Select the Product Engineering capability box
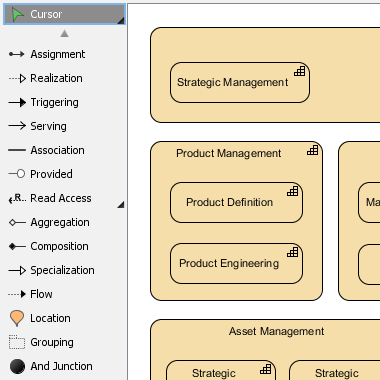 (x=236, y=264)
